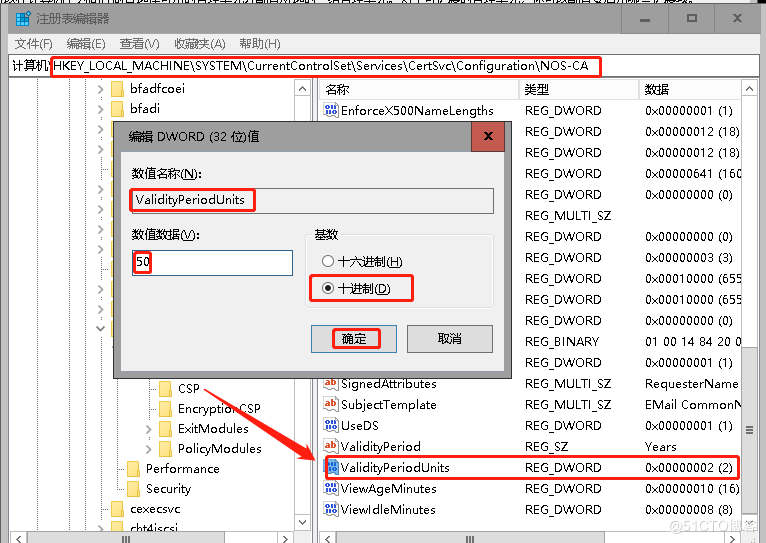Click the EncryptionCSP folder icon
Screen dimensions: 766x543
[166, 409]
